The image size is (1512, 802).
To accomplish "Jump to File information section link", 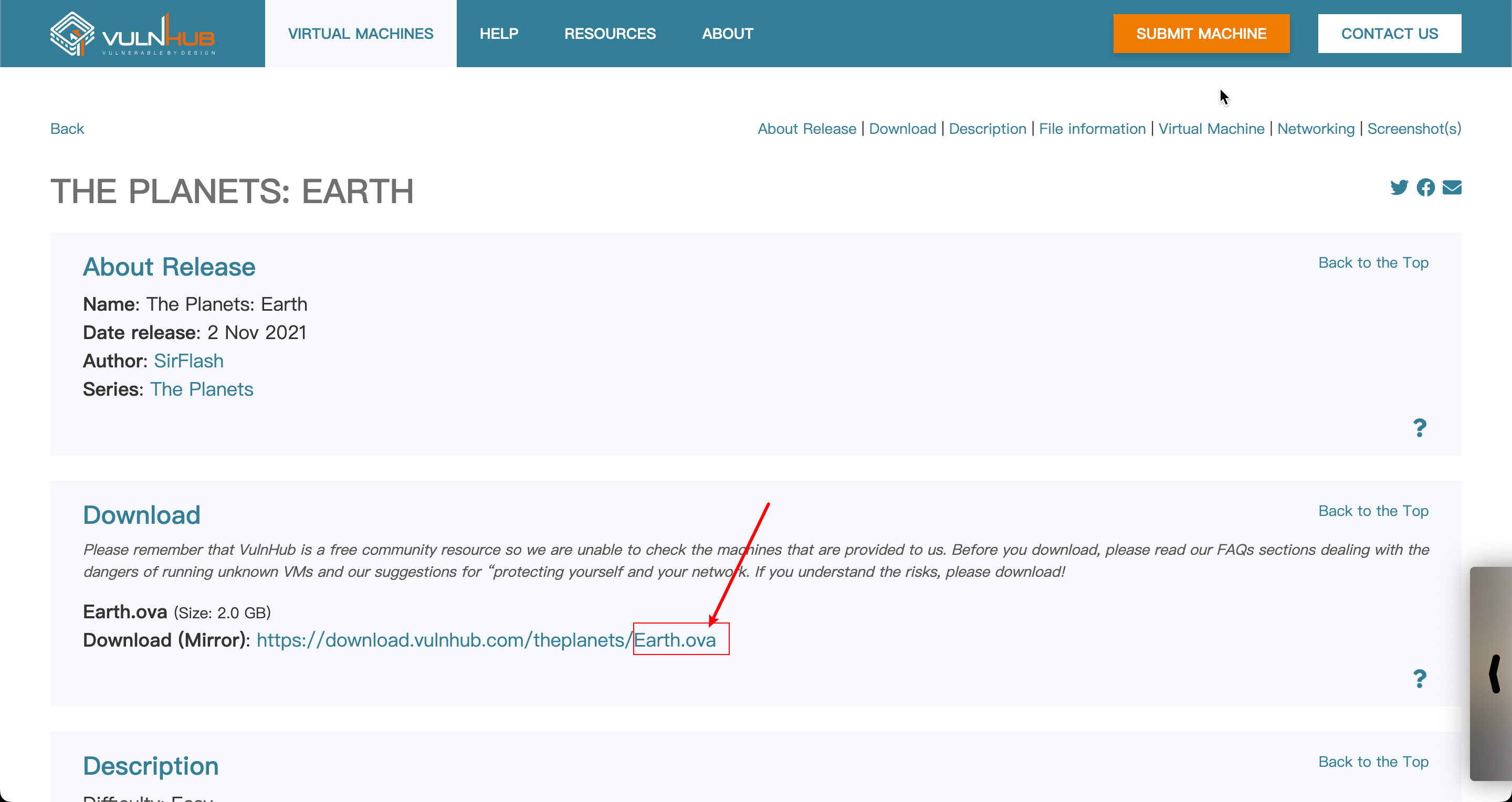I will click(x=1092, y=129).
